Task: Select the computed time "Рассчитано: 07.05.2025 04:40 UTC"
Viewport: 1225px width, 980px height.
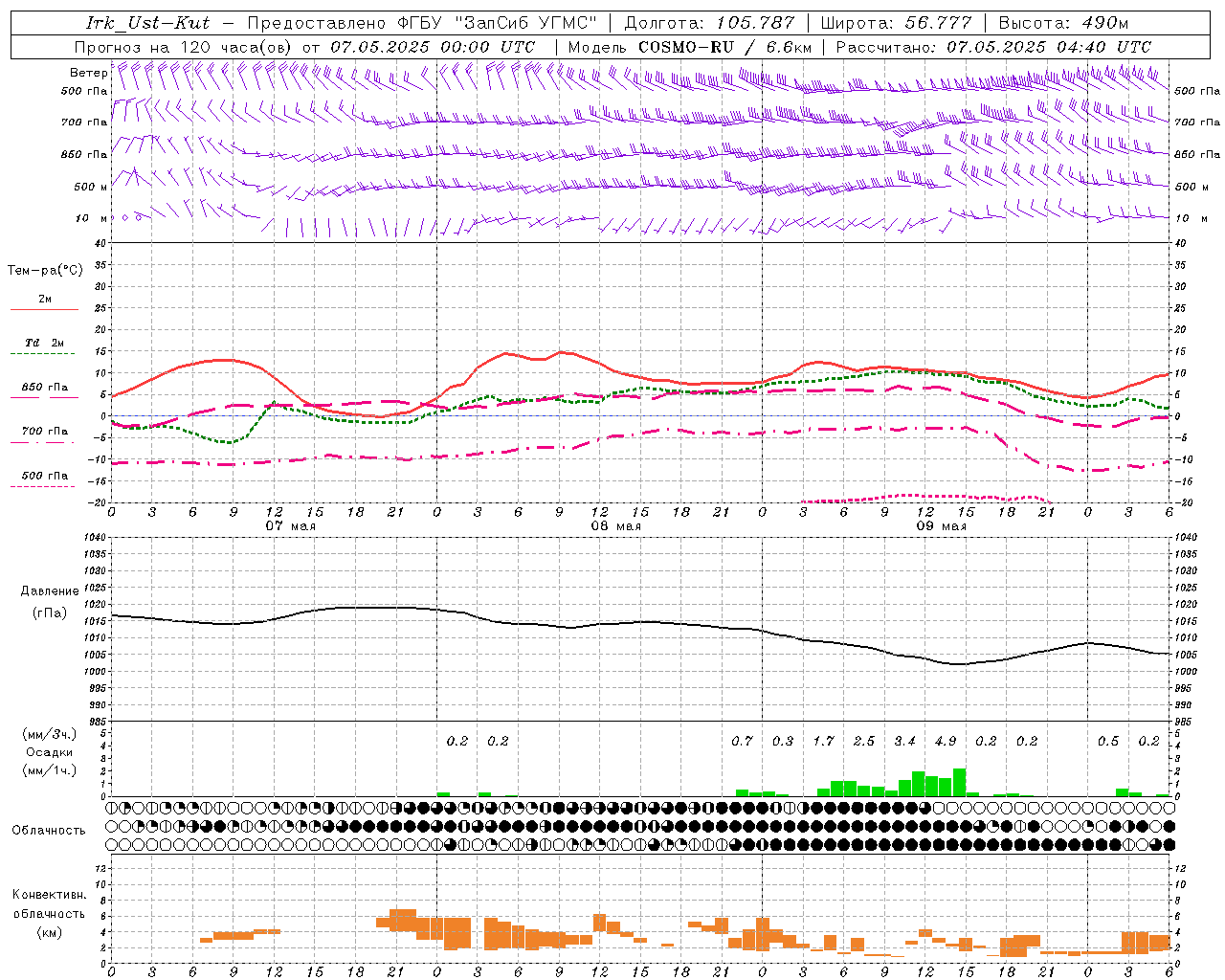Action: click(x=993, y=46)
